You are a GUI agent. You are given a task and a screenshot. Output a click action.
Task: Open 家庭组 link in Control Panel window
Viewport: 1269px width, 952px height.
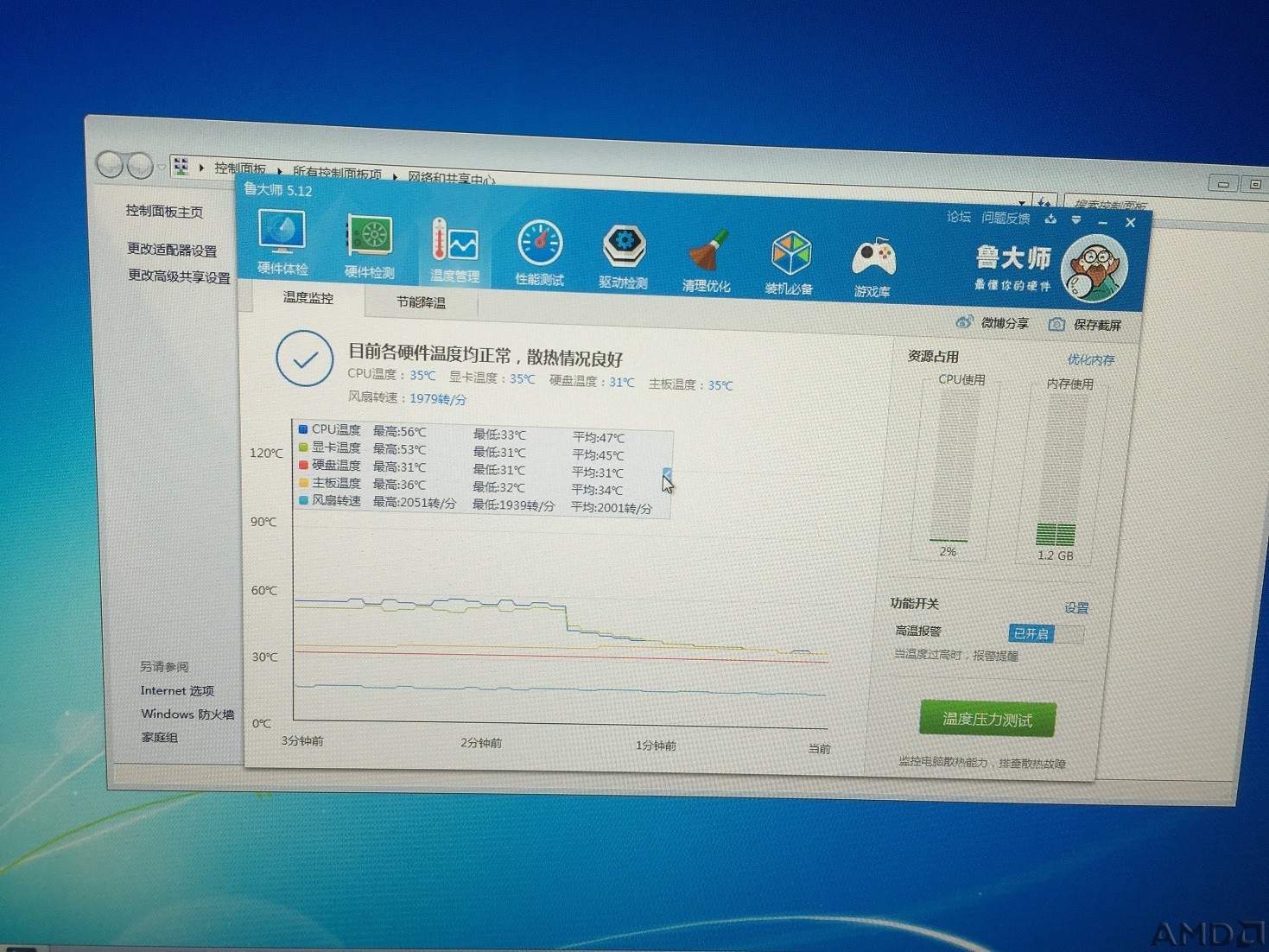[x=160, y=737]
